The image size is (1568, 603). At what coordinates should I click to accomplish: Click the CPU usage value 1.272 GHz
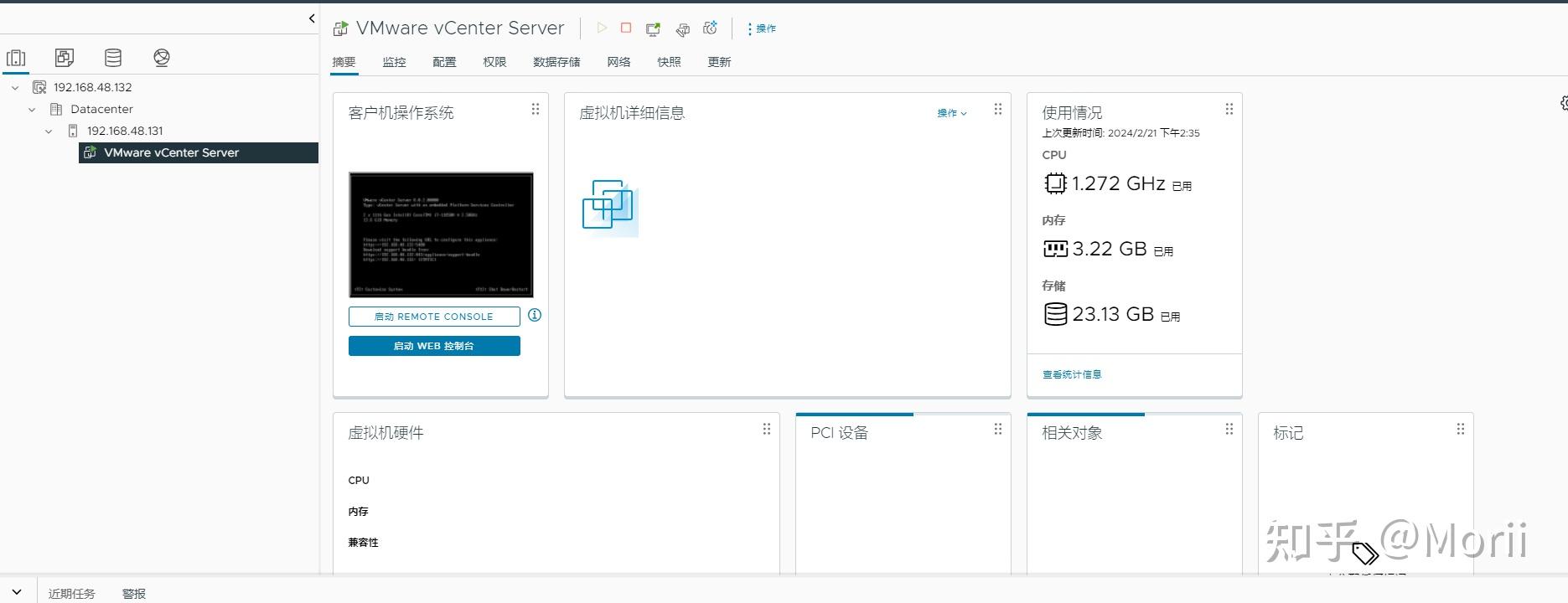coord(1119,183)
